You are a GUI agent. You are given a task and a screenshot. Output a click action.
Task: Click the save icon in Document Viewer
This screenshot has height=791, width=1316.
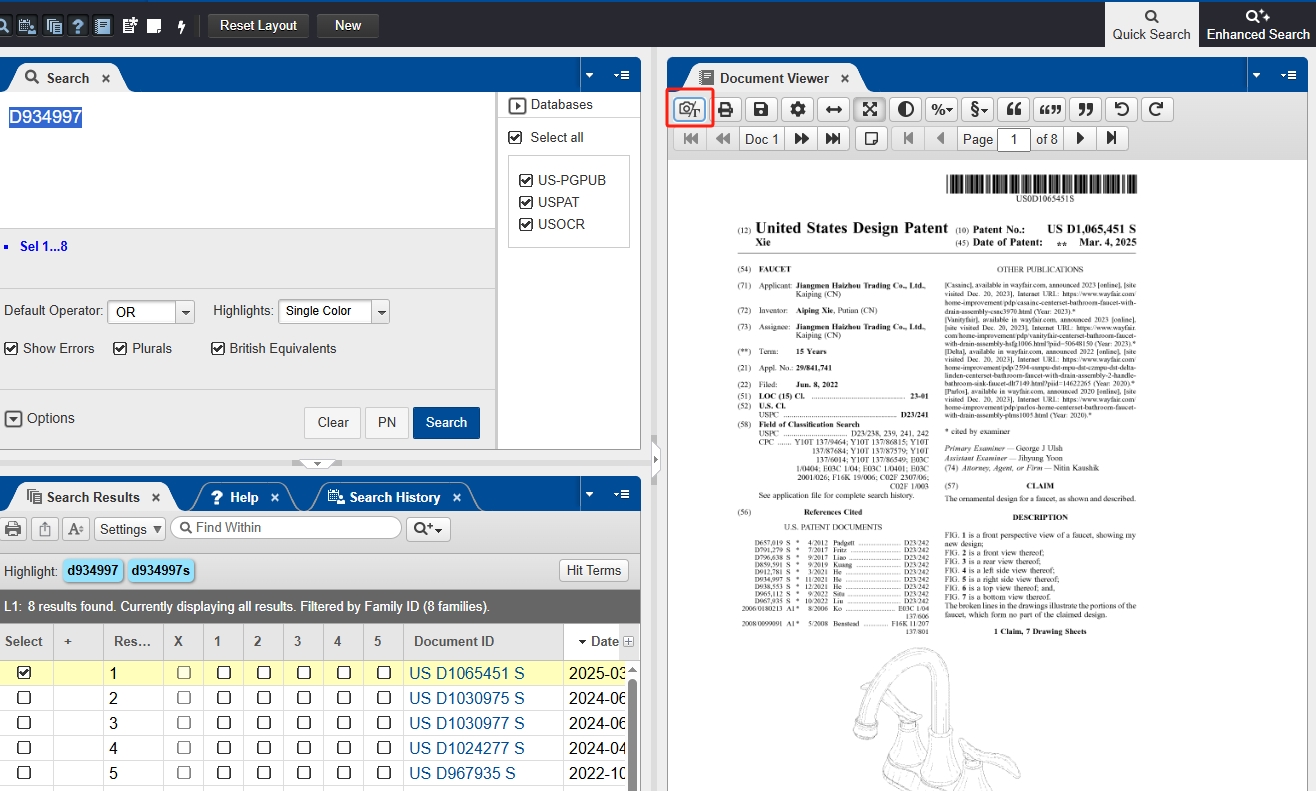point(761,110)
